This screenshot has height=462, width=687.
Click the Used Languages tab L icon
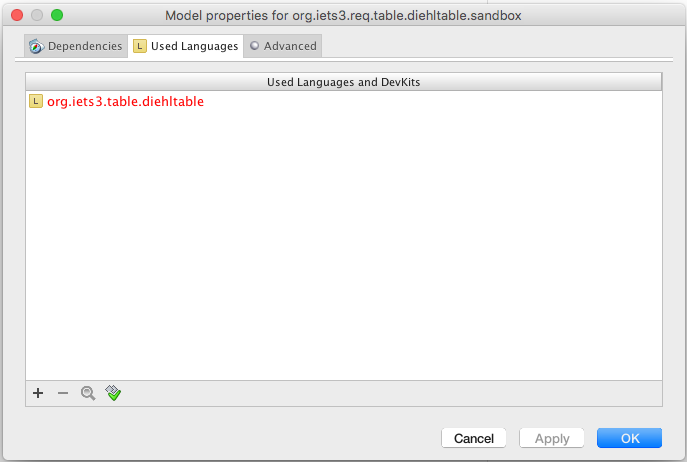[x=140, y=46]
